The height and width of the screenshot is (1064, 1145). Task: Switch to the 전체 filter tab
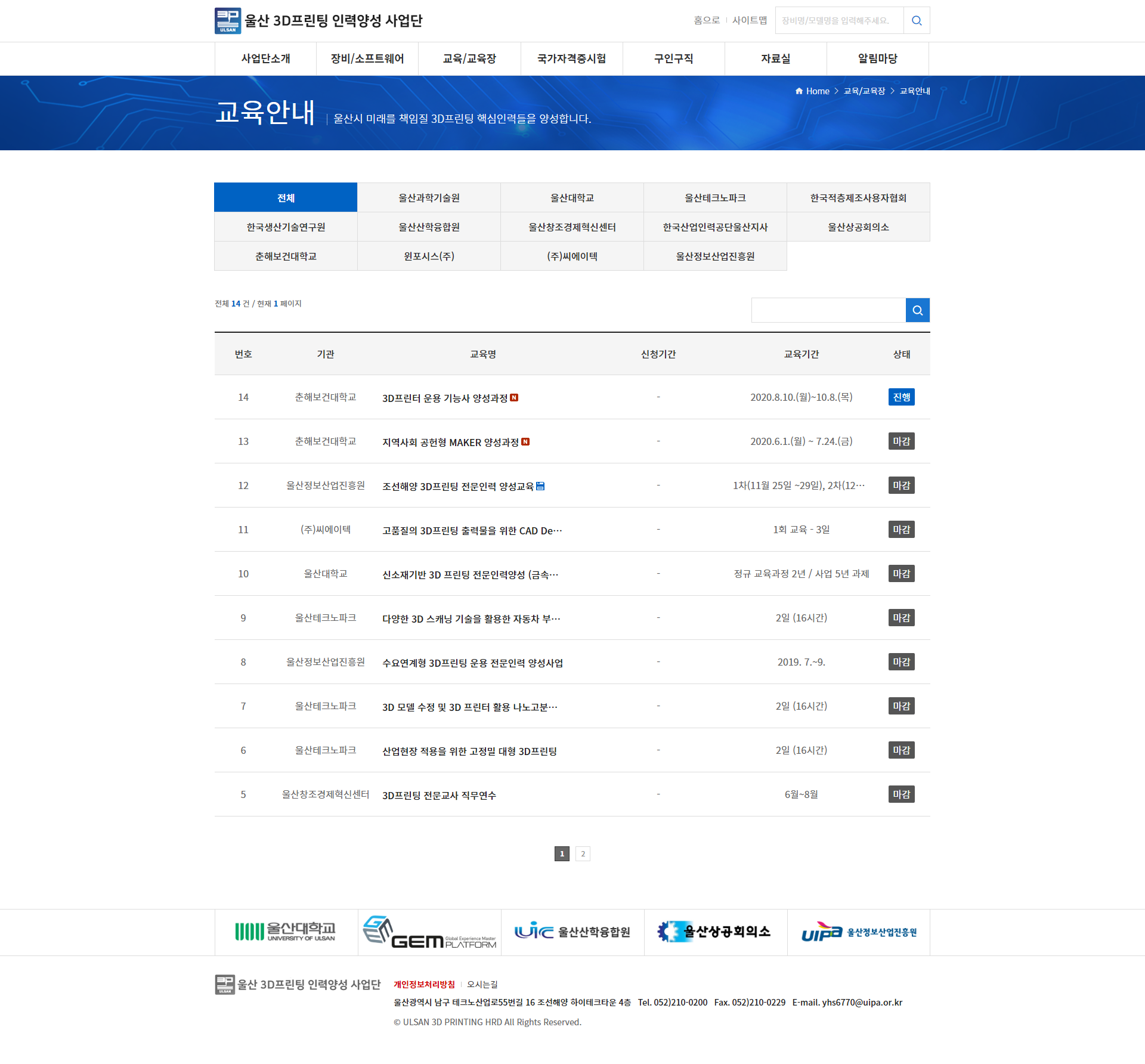286,198
